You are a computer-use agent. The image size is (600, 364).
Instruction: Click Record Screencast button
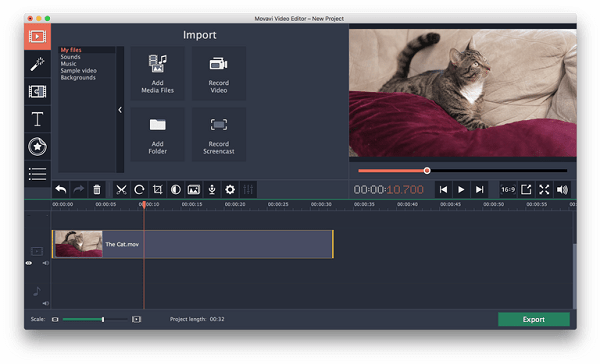218,134
